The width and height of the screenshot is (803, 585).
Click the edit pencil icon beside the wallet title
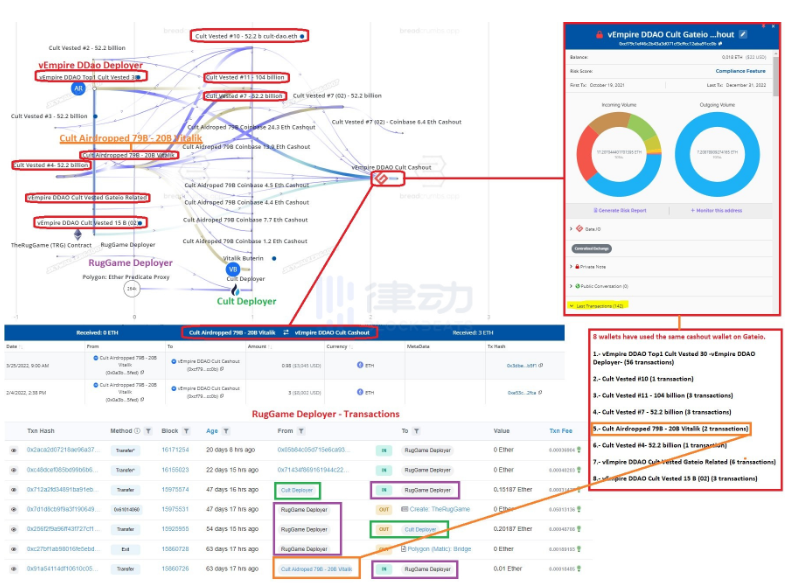pyautogui.click(x=743, y=34)
